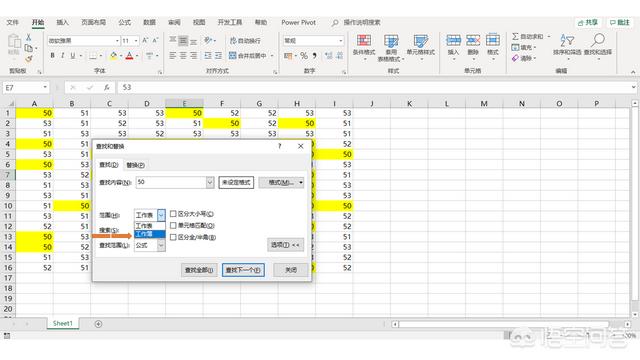Click the Sheet1 sheet tab
The image size is (640, 360).
[62, 323]
